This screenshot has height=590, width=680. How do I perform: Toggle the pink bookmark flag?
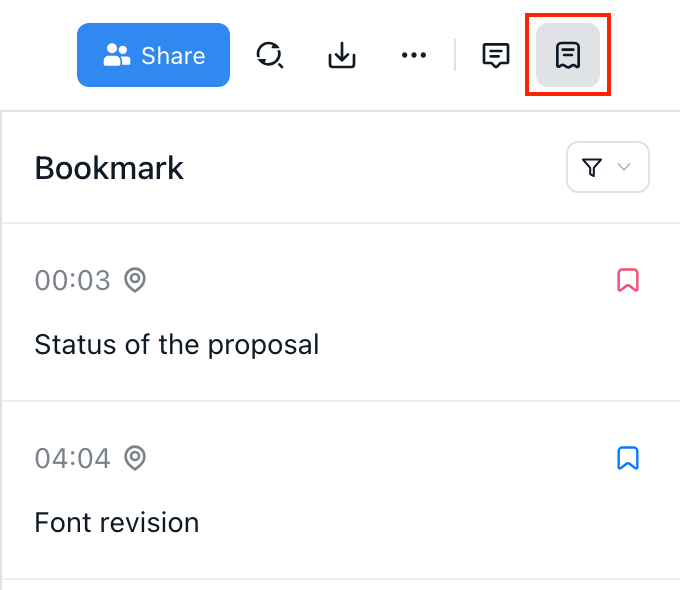628,280
